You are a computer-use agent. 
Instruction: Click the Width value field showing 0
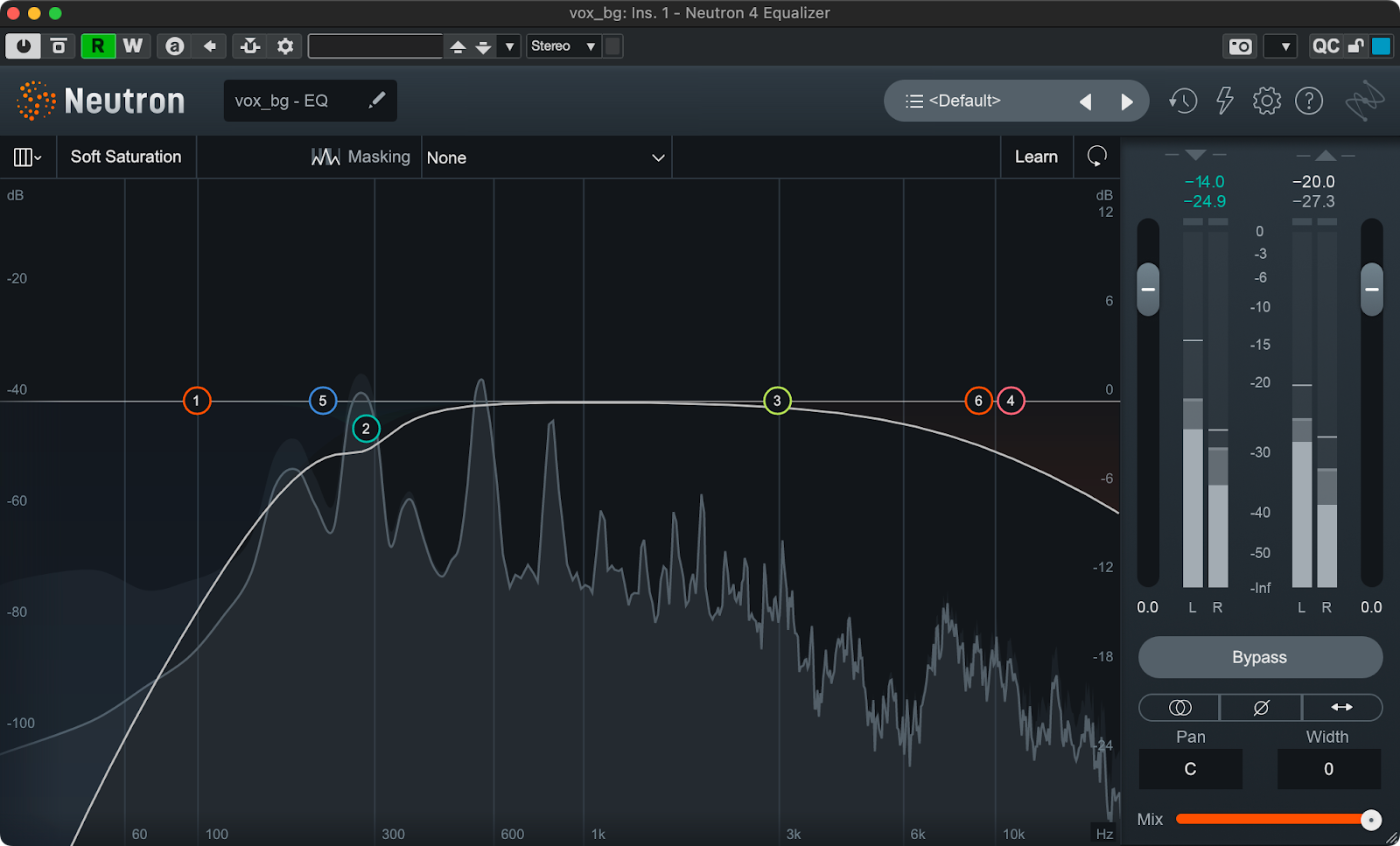(x=1329, y=769)
